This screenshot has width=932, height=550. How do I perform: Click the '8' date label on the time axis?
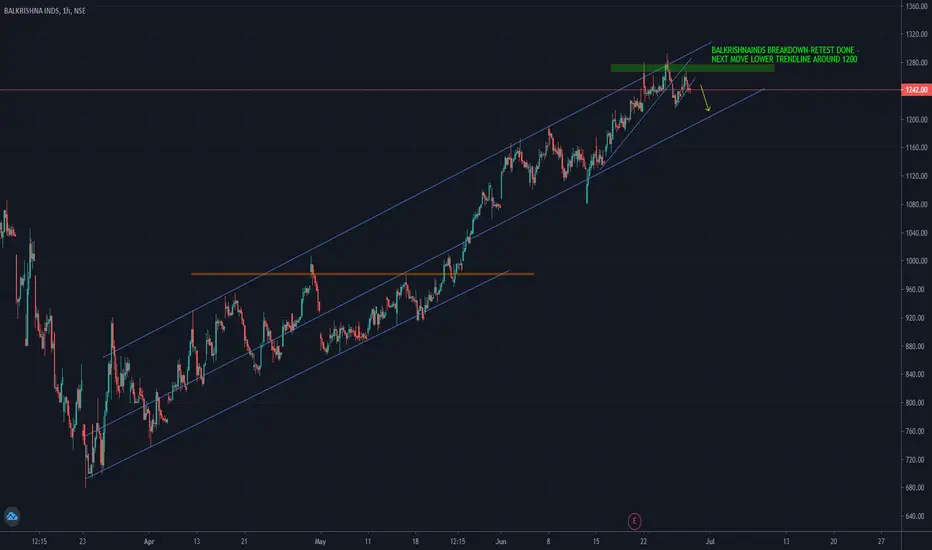(x=548, y=542)
